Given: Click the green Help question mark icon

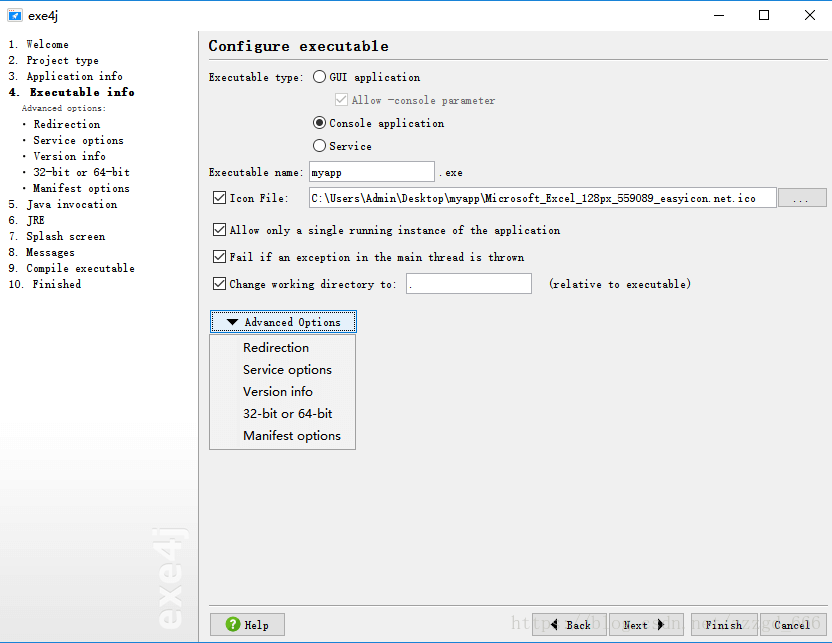Looking at the screenshot, I should click(233, 624).
